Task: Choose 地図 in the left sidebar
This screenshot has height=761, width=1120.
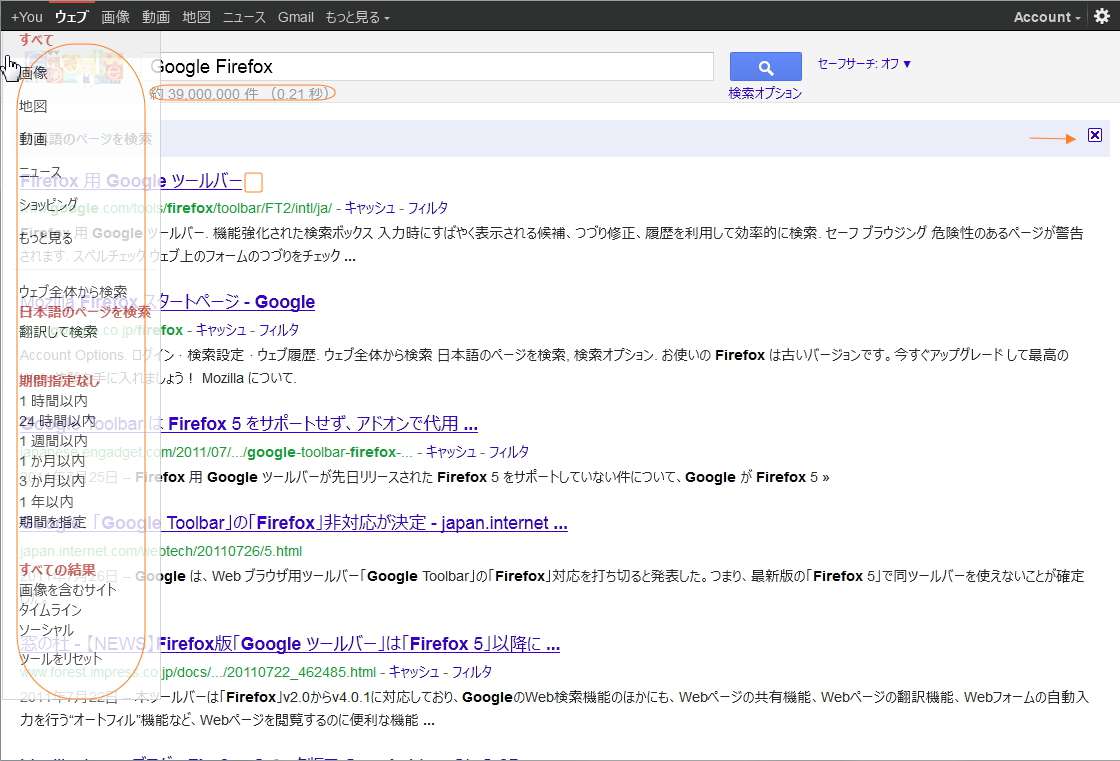Action: tap(33, 106)
